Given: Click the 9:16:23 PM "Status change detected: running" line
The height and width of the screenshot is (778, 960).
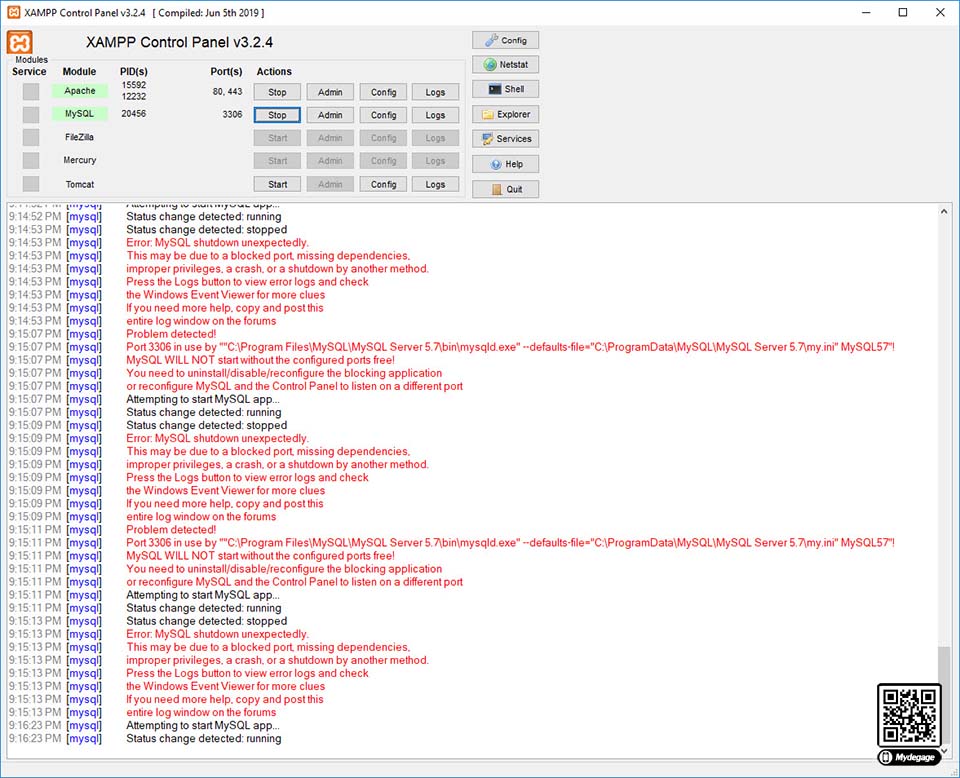Looking at the screenshot, I should (203, 739).
